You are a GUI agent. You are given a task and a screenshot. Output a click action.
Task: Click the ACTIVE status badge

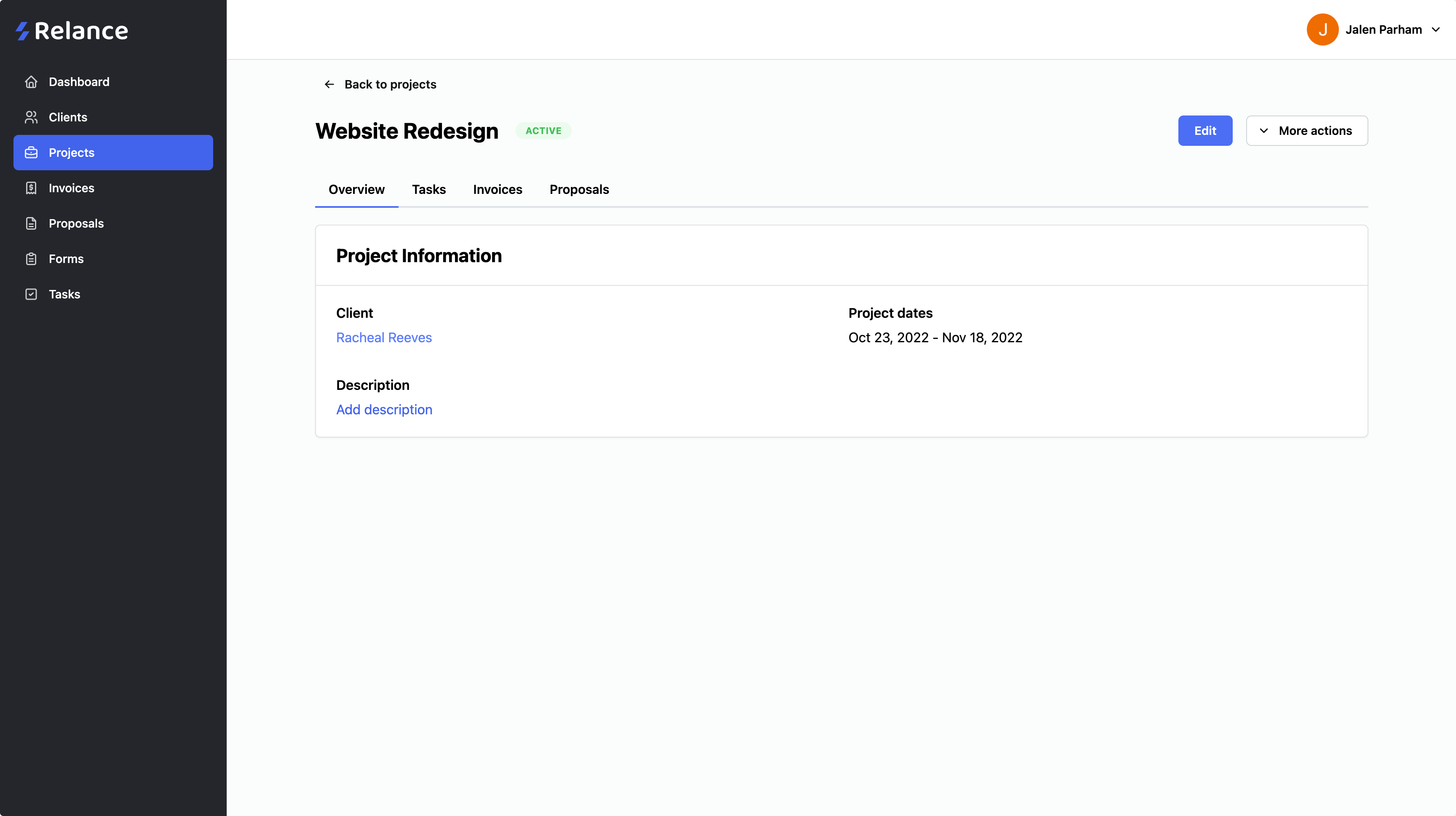pos(543,131)
